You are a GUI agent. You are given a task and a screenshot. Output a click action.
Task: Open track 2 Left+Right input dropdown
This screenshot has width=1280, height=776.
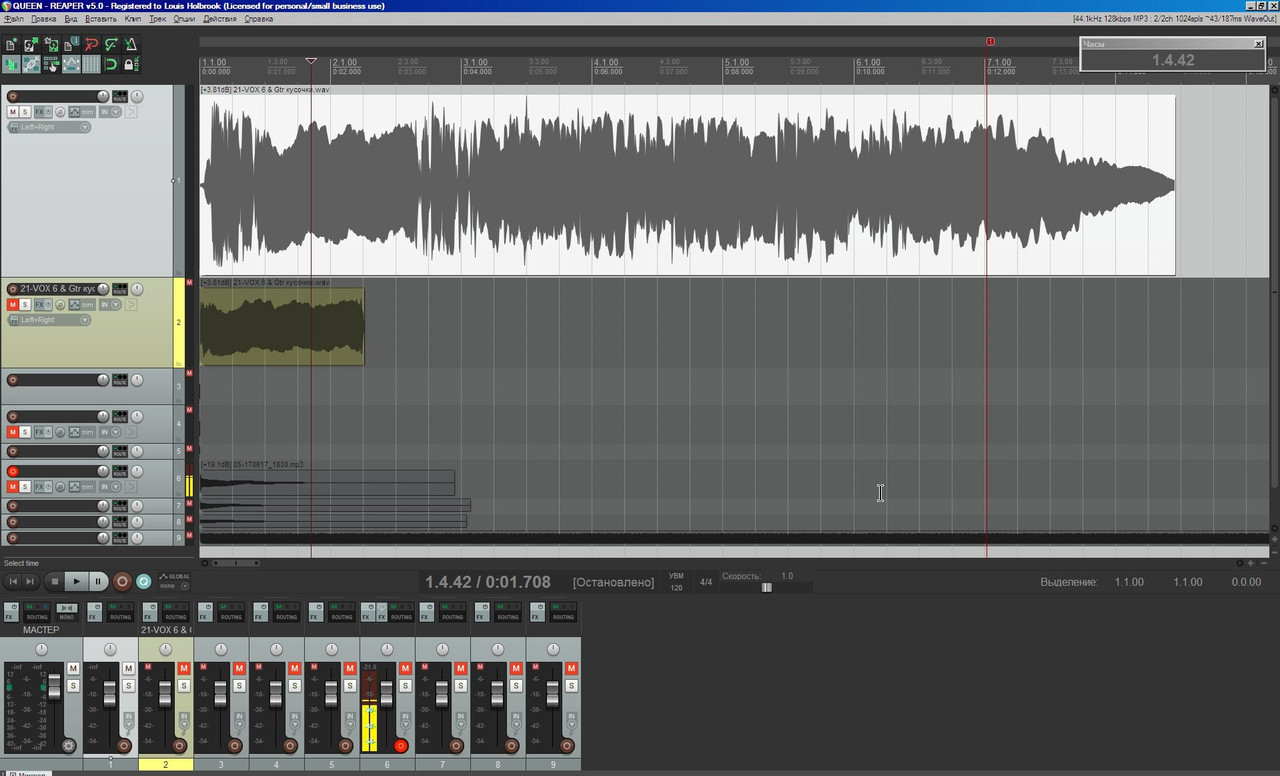49,320
